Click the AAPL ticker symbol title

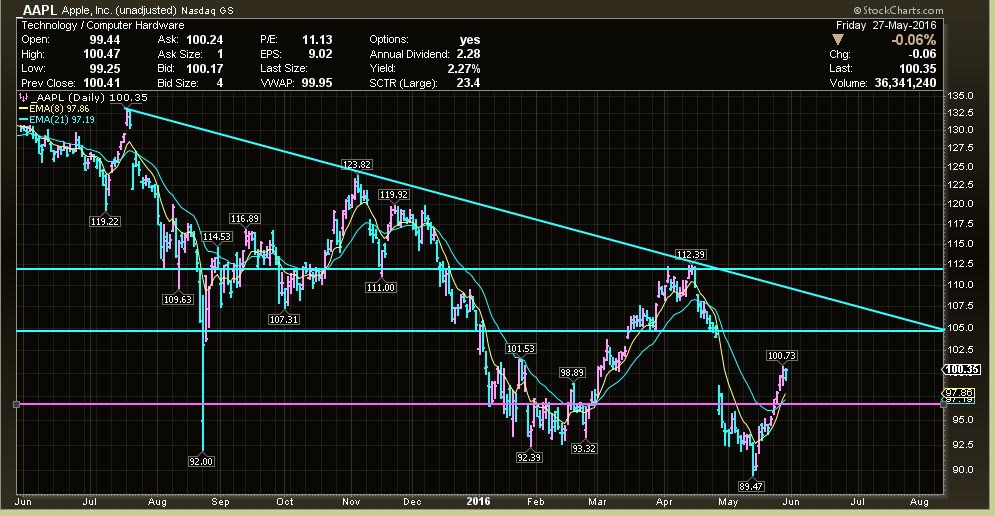point(39,10)
